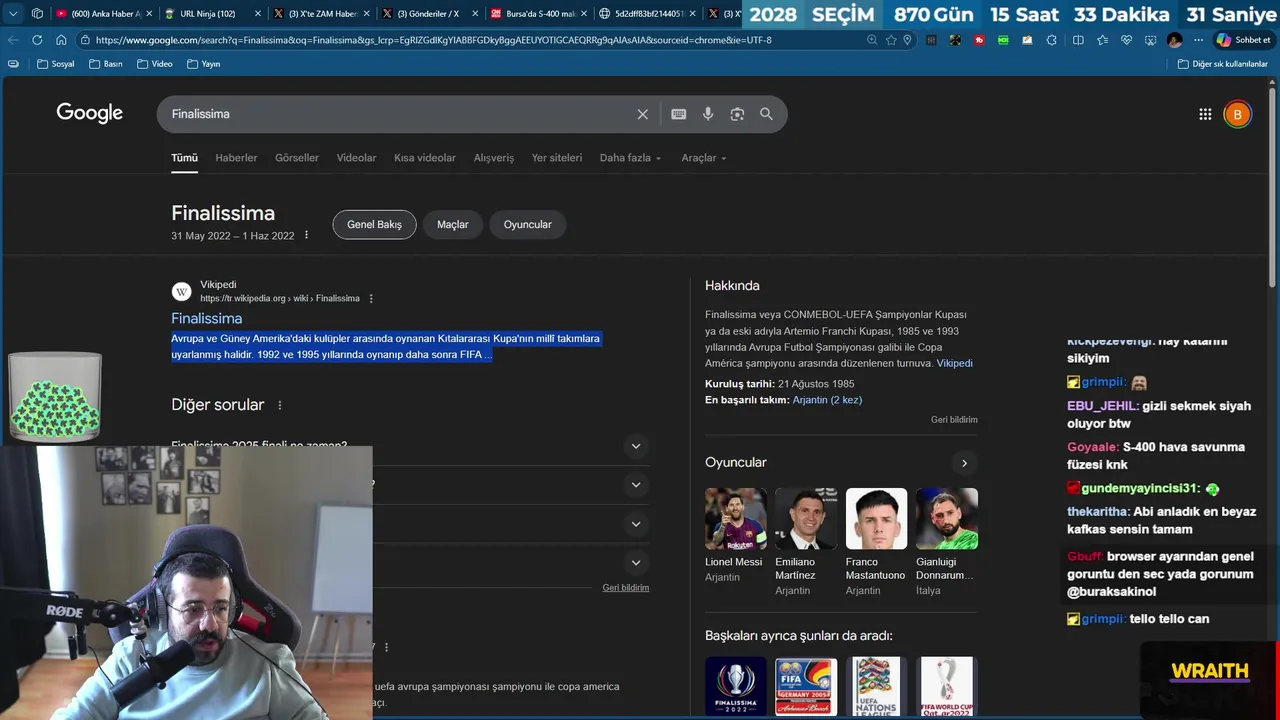This screenshot has width=1280, height=720.
Task: Select the Yer siteleri filter
Action: point(557,158)
